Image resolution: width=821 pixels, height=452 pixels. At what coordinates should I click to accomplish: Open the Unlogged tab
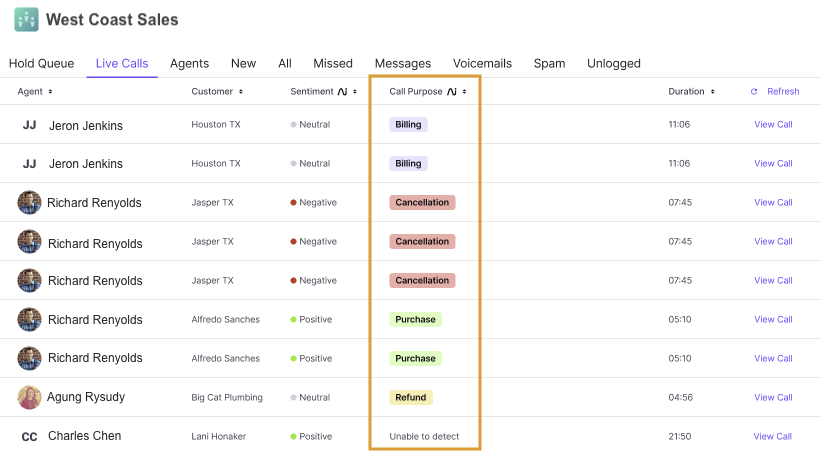[x=614, y=63]
